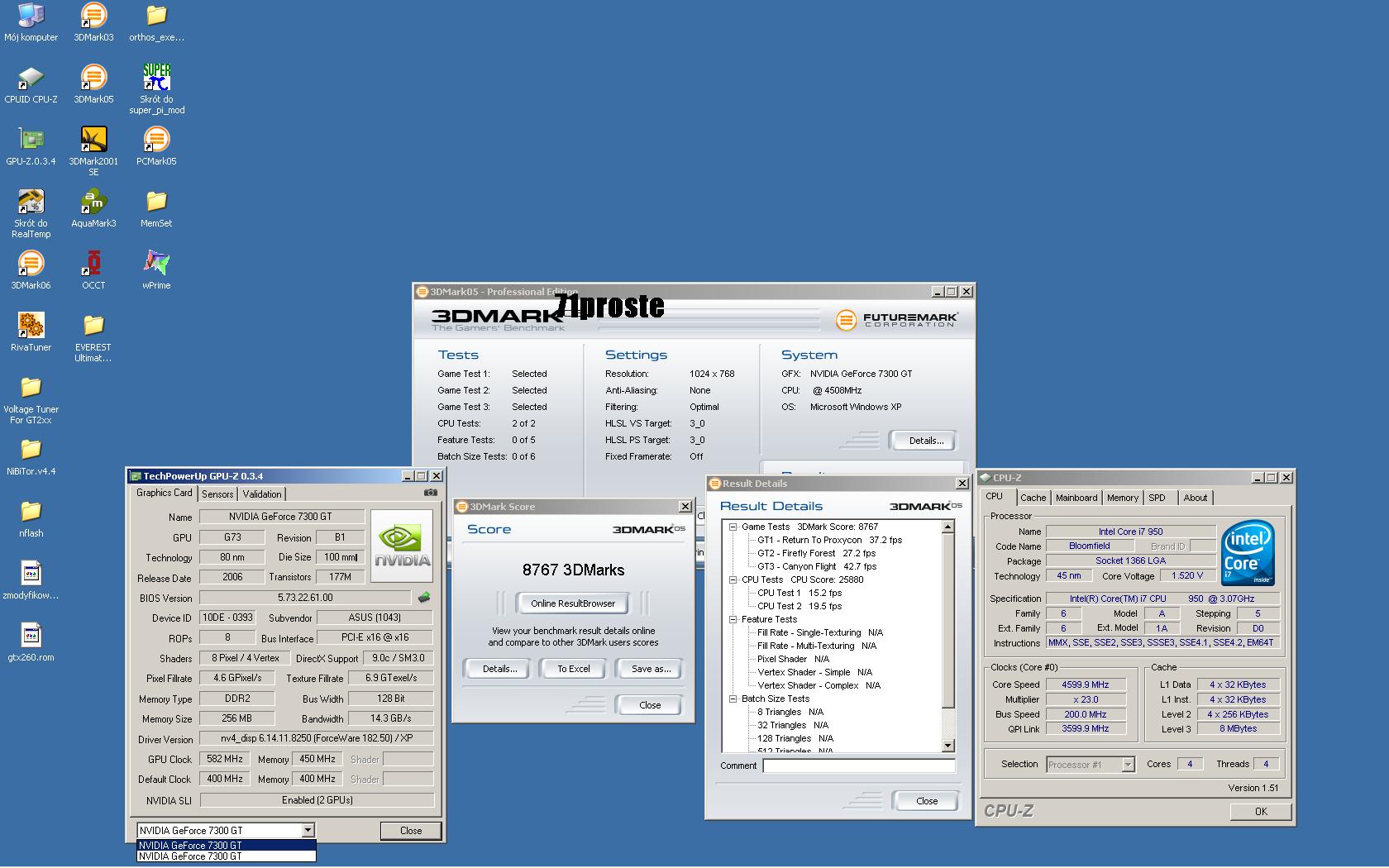Select the Pixel Shader N/A row

tap(793, 659)
